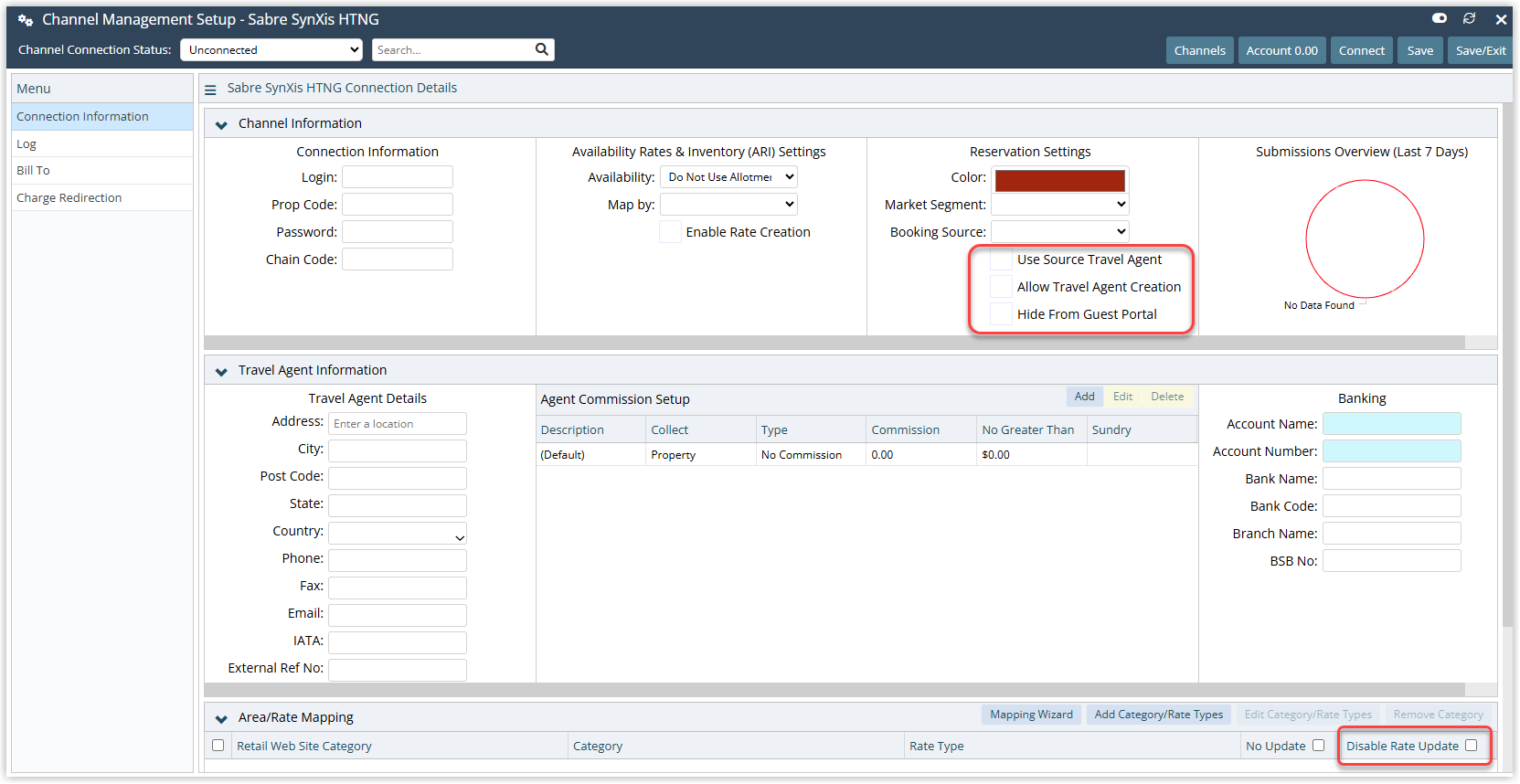Screen dimensions: 1520x784
Task: Tick the Hide From Guest Portal checkbox
Action: pos(1002,314)
